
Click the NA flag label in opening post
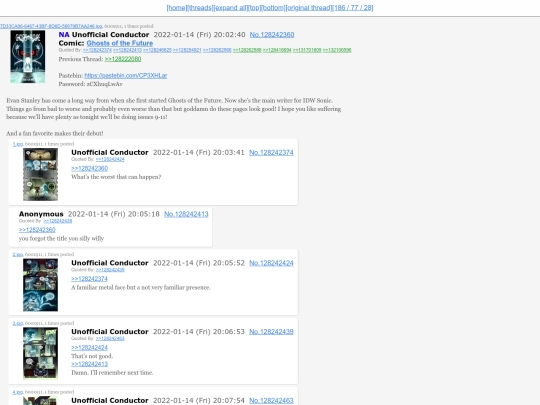pos(64,35)
